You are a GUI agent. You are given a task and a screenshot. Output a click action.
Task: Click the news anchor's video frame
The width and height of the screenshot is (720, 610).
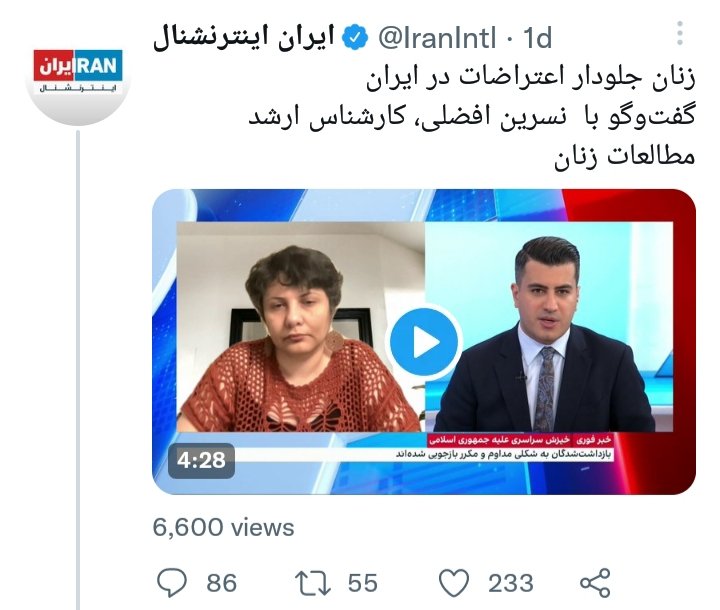pos(549,327)
